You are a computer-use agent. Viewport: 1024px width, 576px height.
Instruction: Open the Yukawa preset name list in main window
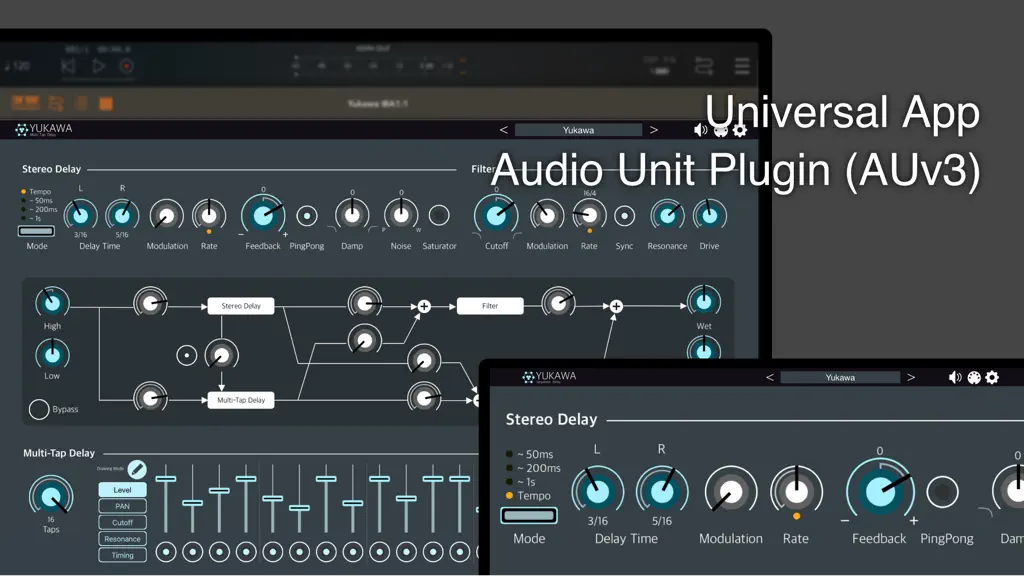579,130
